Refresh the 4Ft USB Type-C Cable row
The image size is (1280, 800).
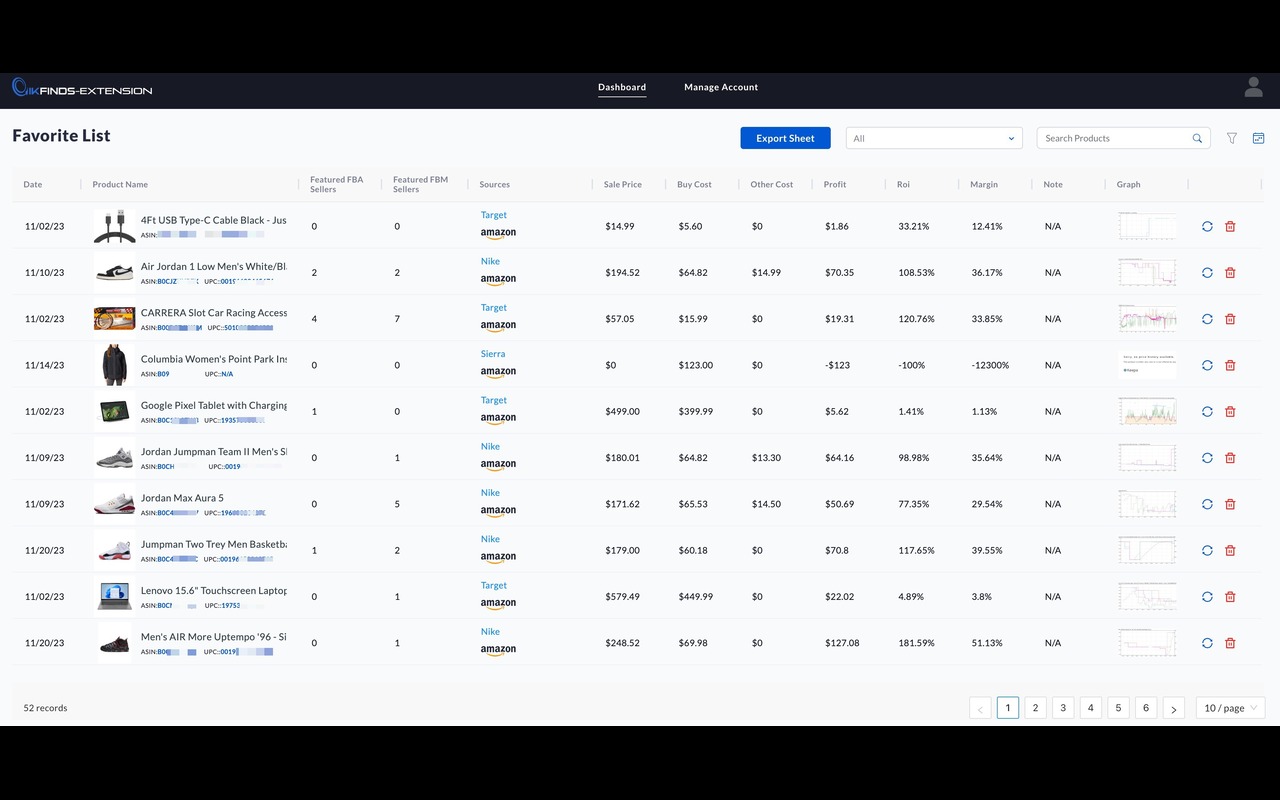click(x=1207, y=226)
